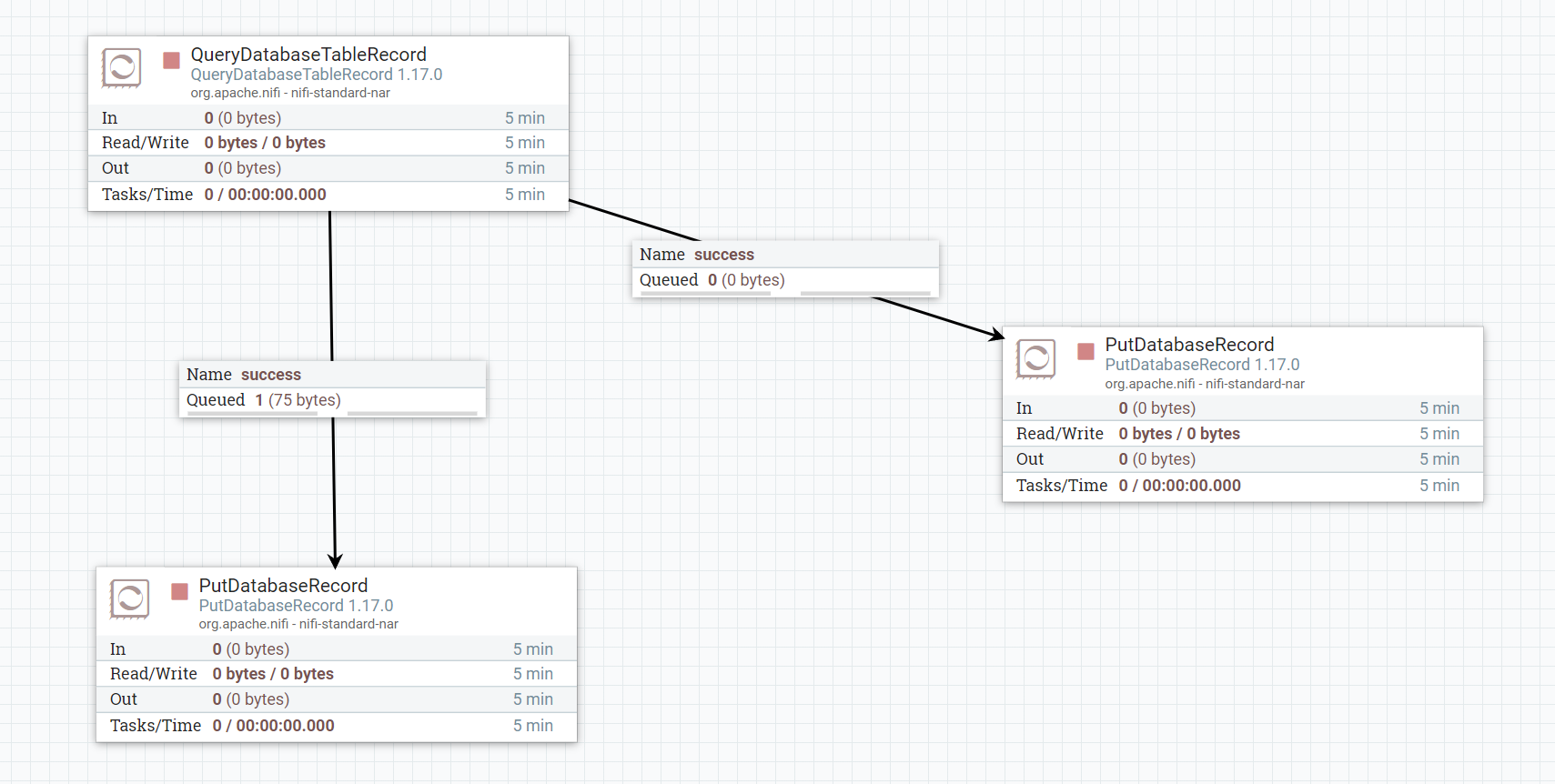Click the processor icon of the right-hand PutDatabaseRecord

(x=1035, y=358)
